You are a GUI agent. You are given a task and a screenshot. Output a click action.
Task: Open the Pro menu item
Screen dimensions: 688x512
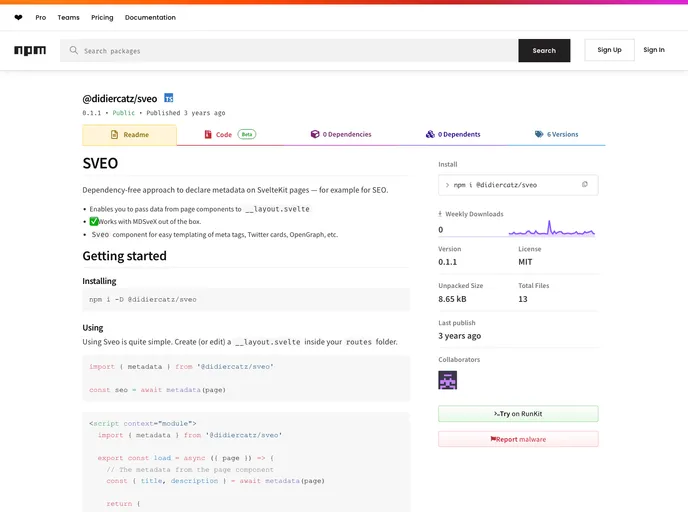pyautogui.click(x=41, y=18)
